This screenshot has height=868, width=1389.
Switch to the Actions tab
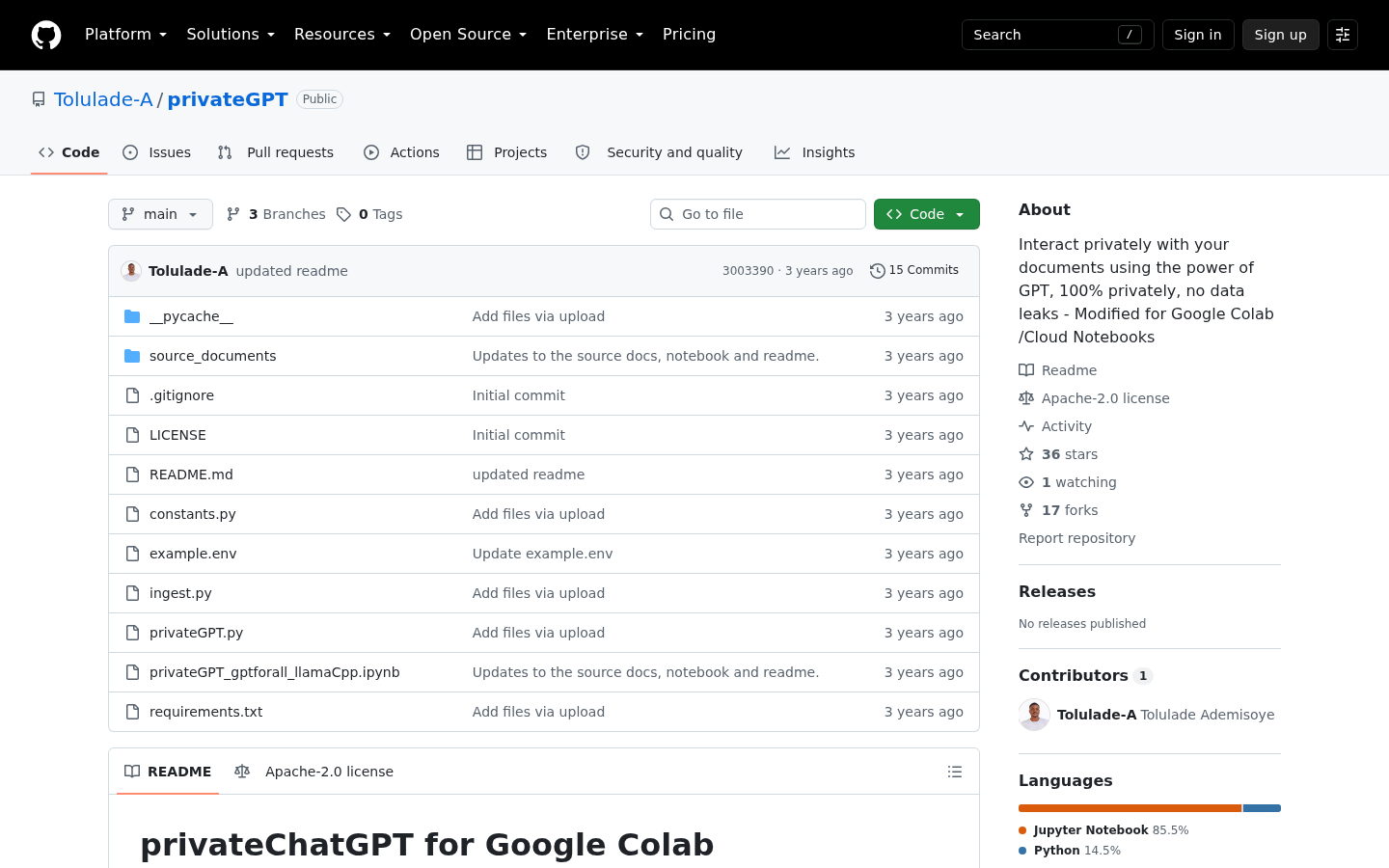tap(401, 152)
